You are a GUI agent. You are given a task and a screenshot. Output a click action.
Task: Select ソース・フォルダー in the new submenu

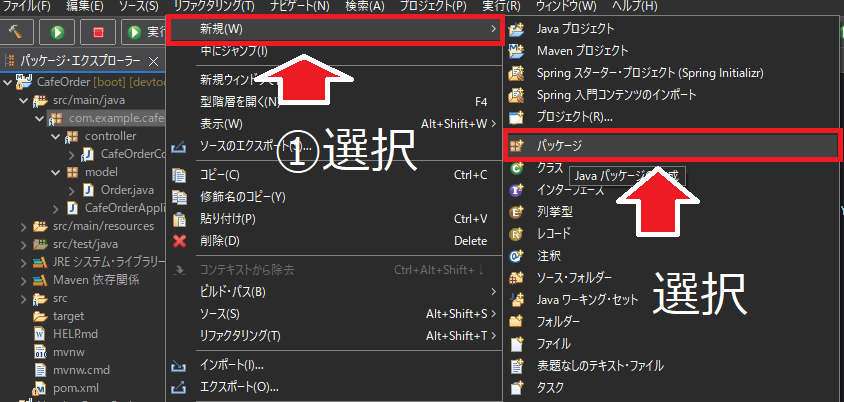(574, 277)
